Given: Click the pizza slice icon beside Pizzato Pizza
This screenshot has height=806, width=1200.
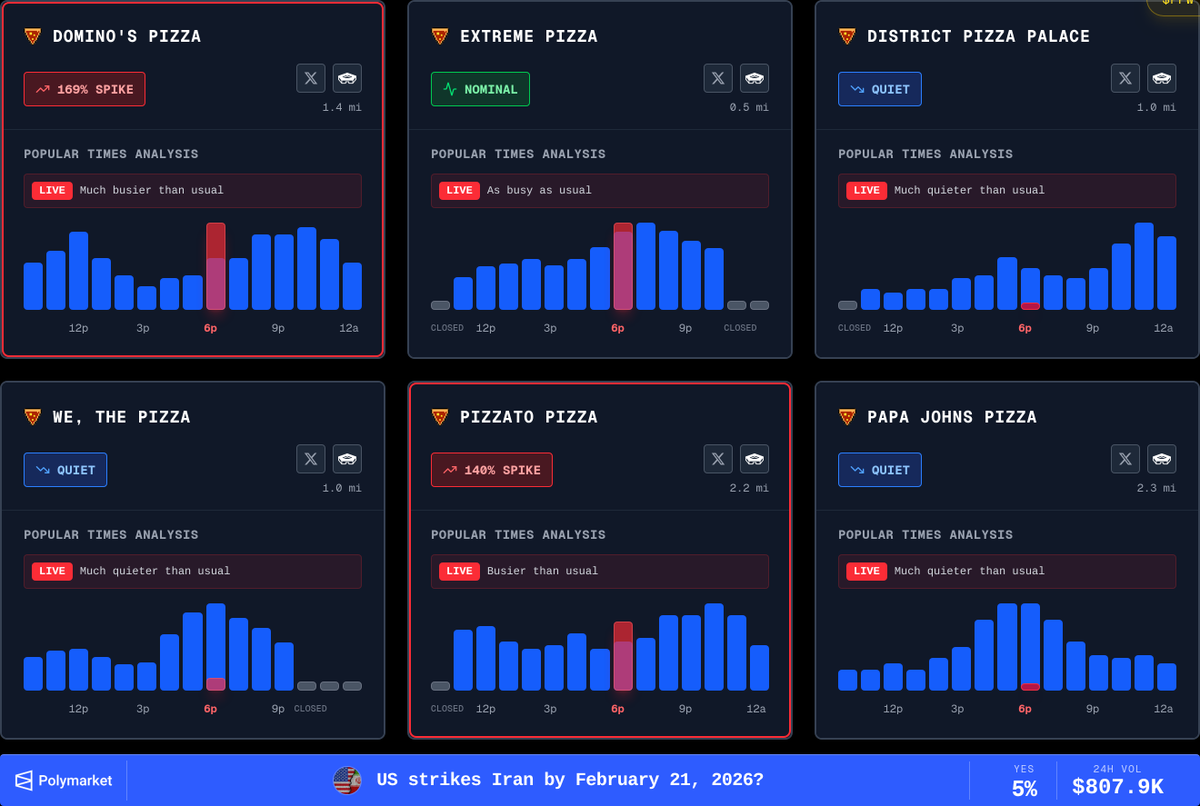Looking at the screenshot, I should pos(440,417).
